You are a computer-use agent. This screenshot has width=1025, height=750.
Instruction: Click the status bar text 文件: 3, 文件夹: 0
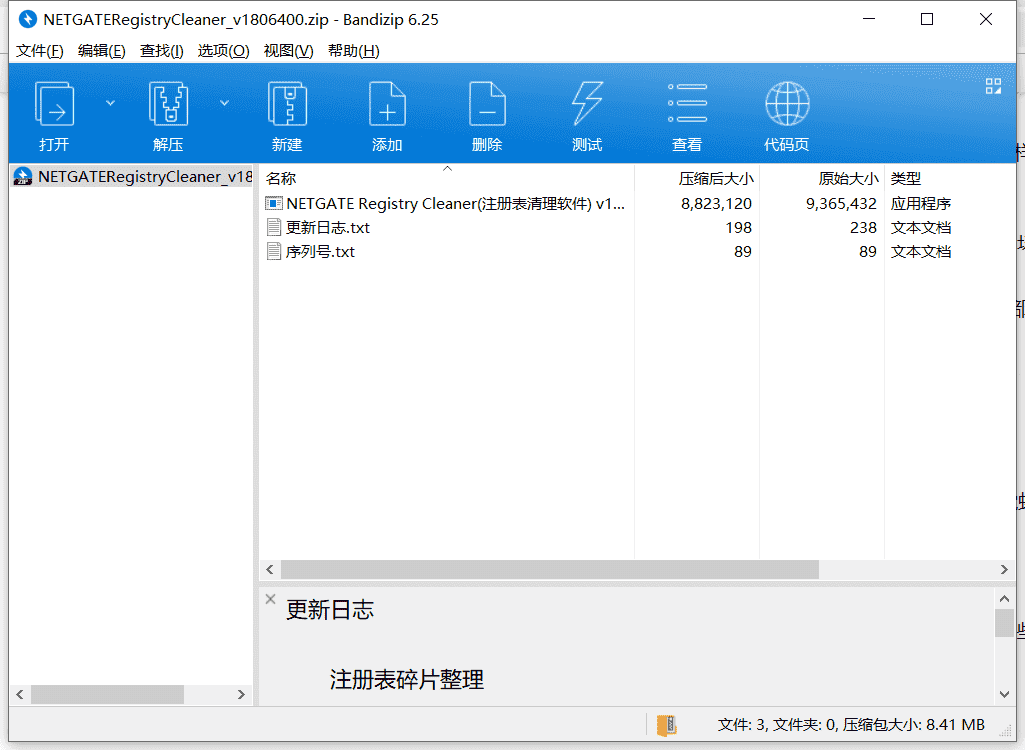777,724
